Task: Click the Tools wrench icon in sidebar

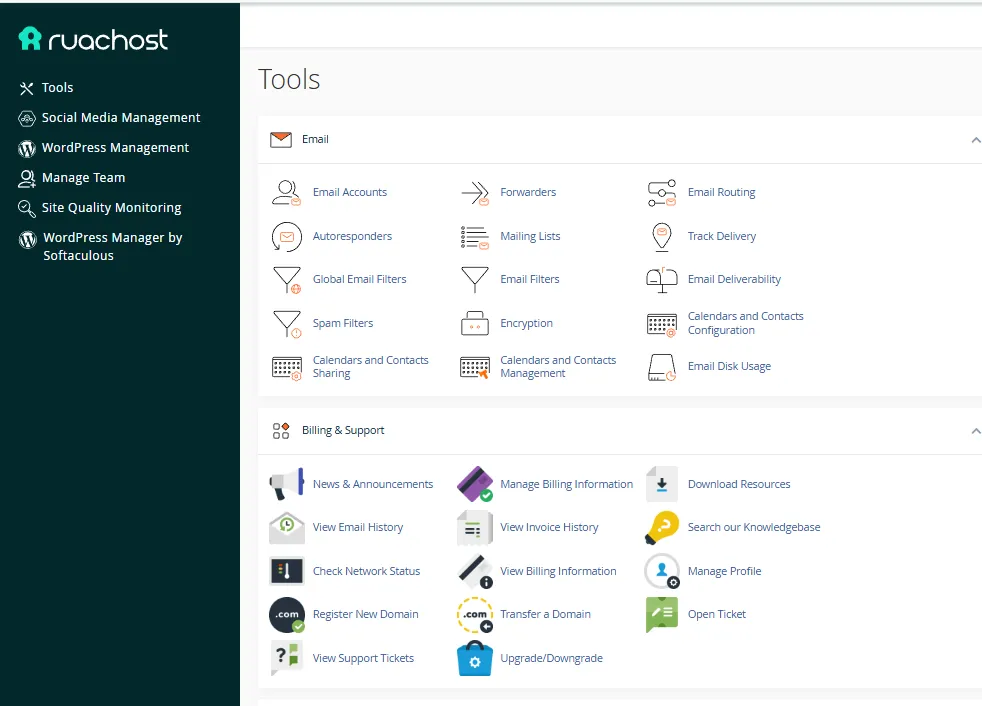Action: [26, 88]
